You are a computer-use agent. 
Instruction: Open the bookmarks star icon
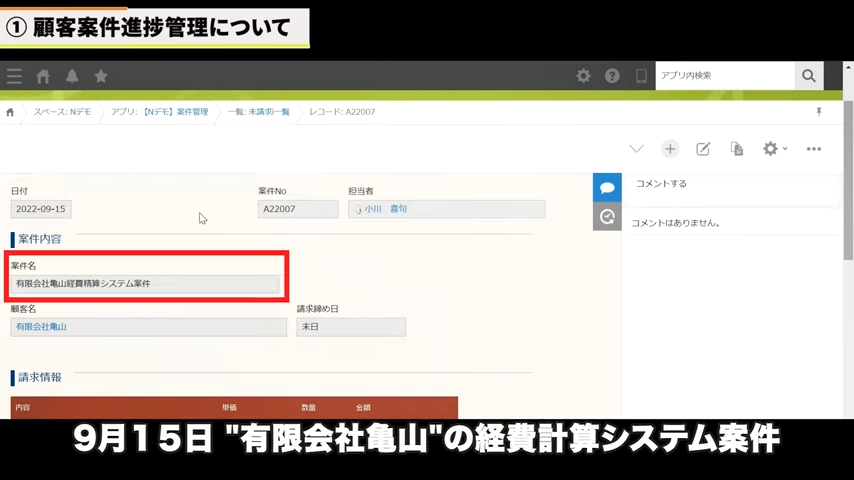click(x=101, y=76)
